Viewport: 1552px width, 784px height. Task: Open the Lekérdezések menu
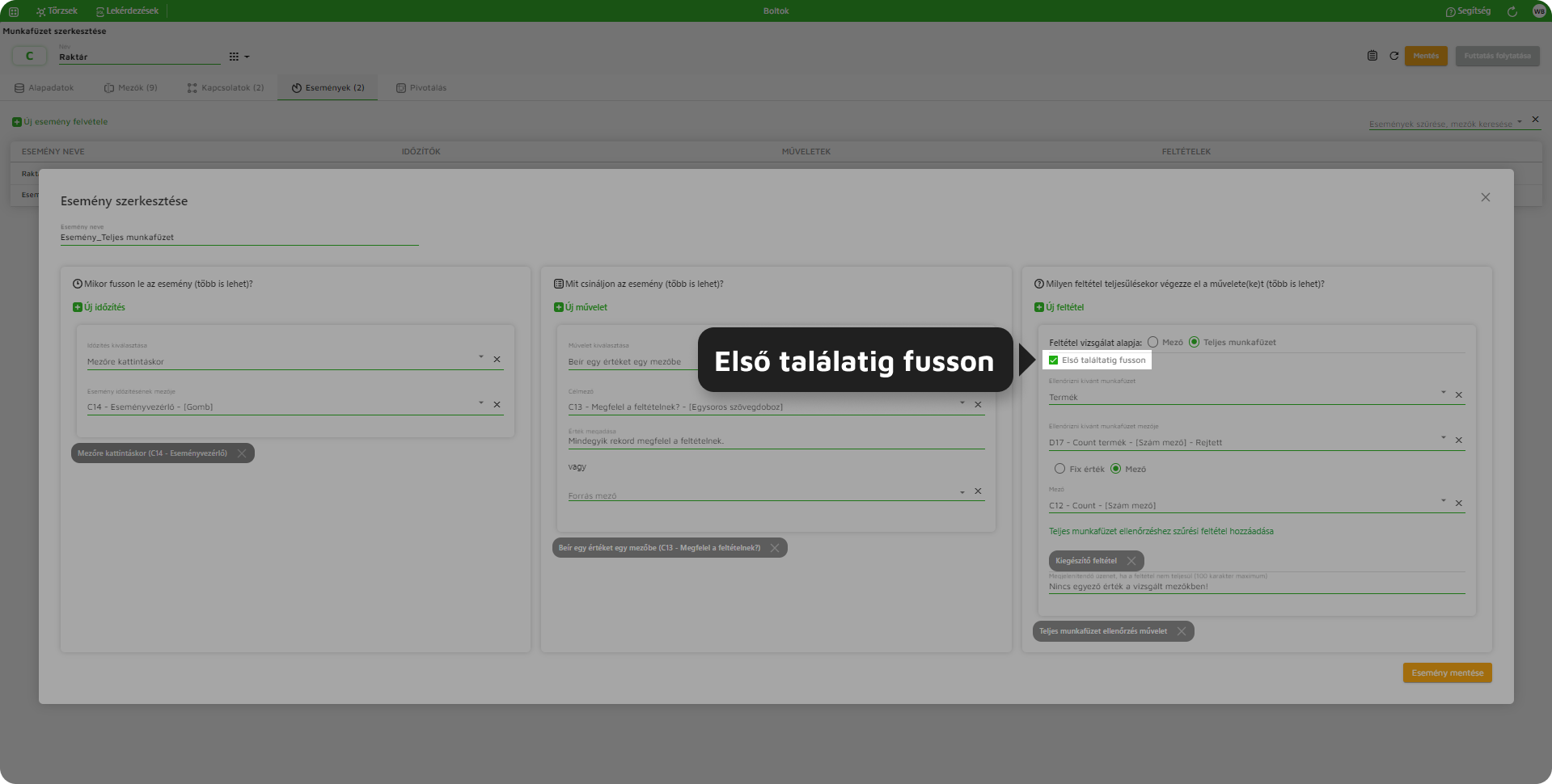pos(127,11)
